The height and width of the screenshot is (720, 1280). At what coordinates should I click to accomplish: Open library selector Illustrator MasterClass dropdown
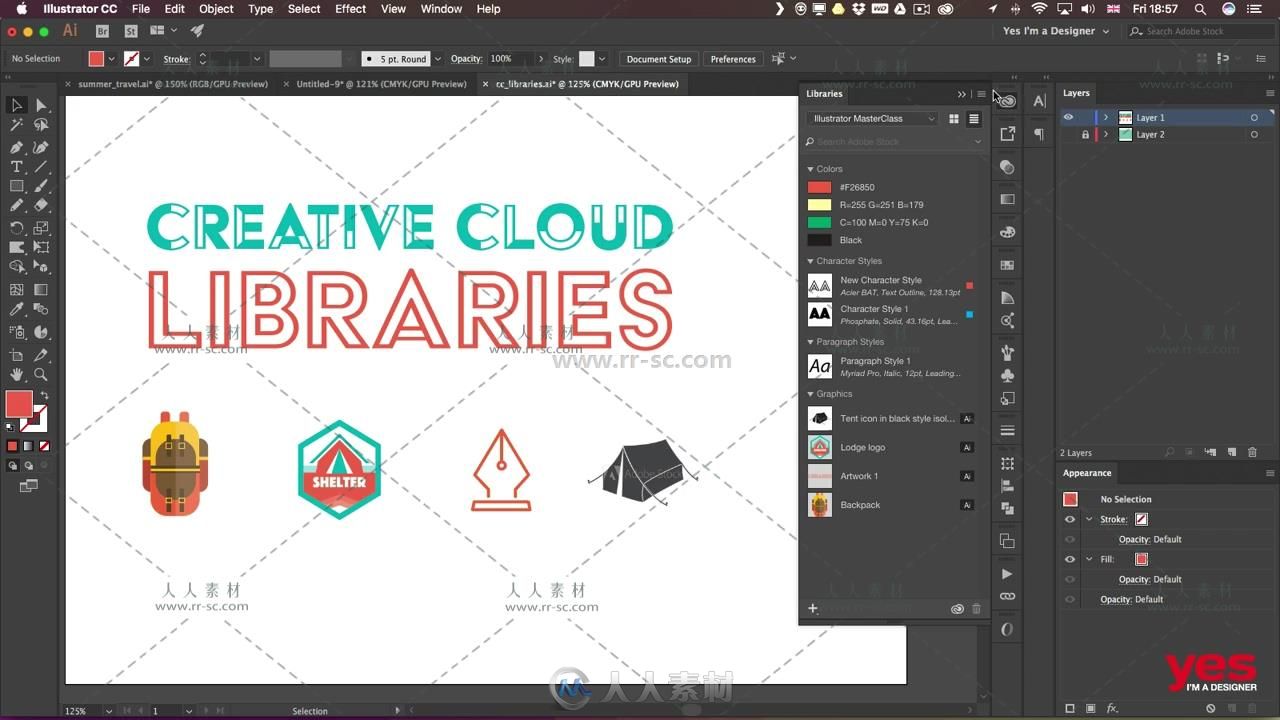coord(872,119)
